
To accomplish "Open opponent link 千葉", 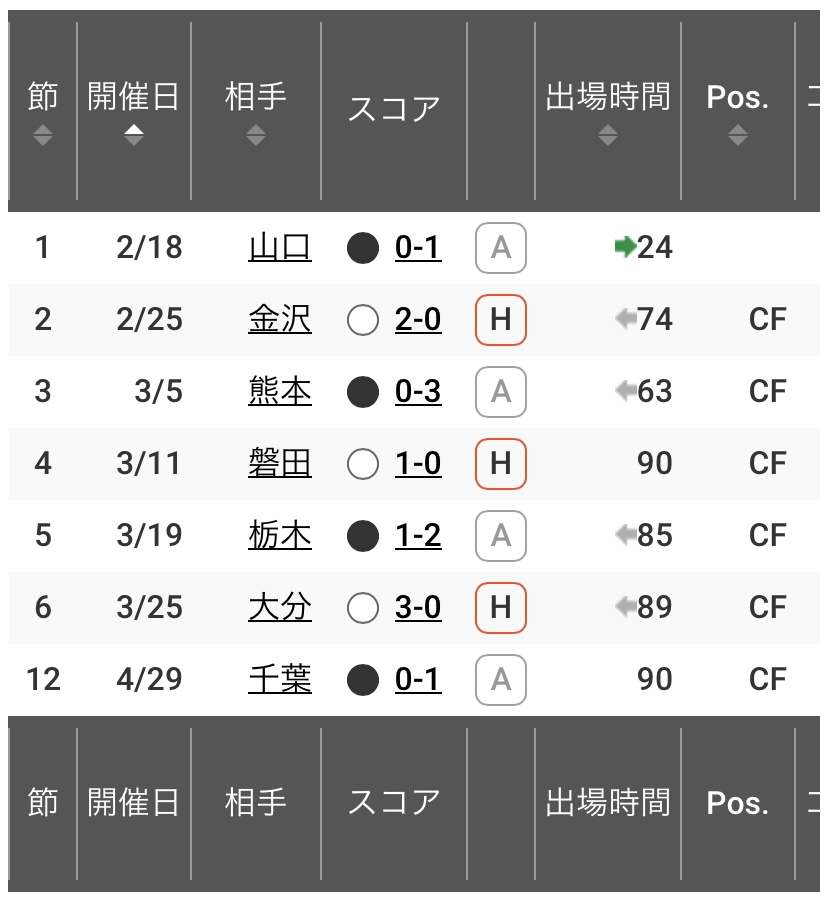I will [x=280, y=679].
